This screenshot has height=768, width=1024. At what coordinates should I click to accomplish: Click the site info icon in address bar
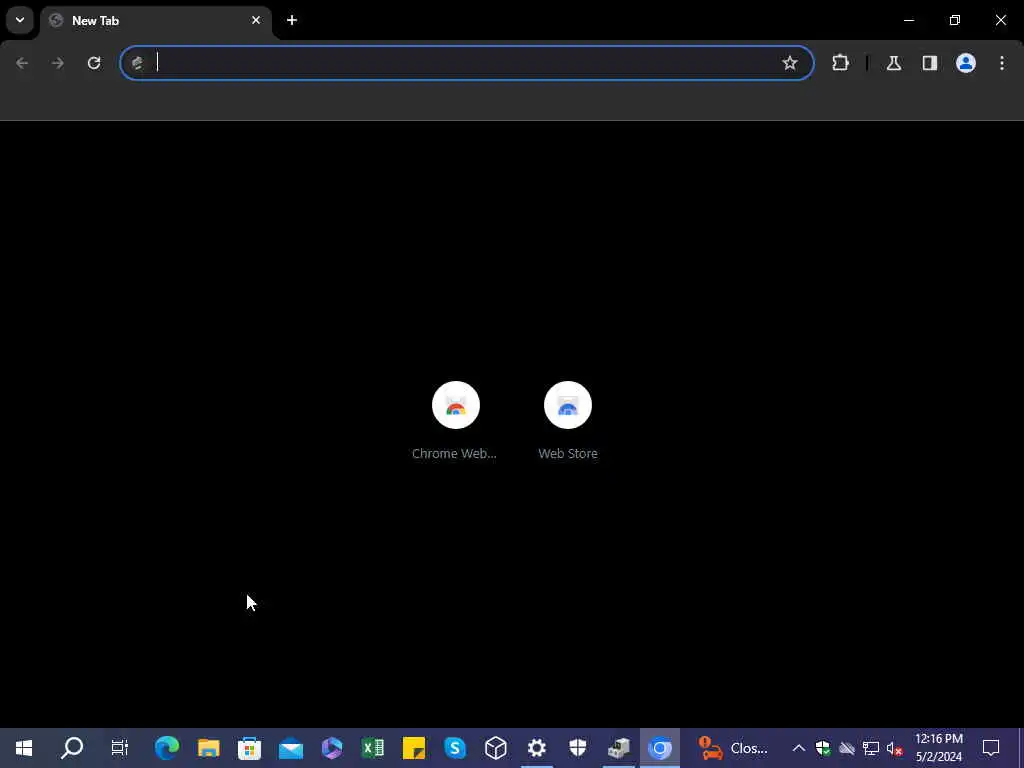[137, 63]
